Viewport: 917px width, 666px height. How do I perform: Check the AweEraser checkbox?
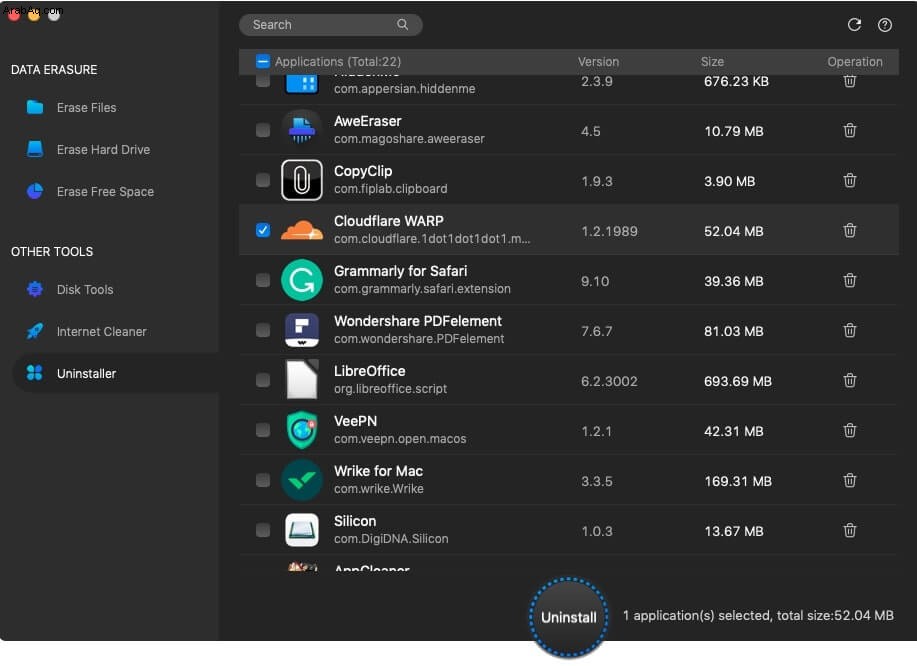tap(263, 130)
